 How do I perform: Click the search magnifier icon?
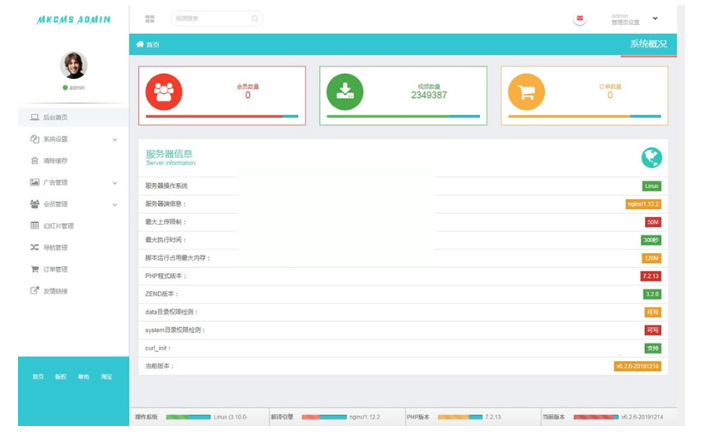(x=255, y=19)
